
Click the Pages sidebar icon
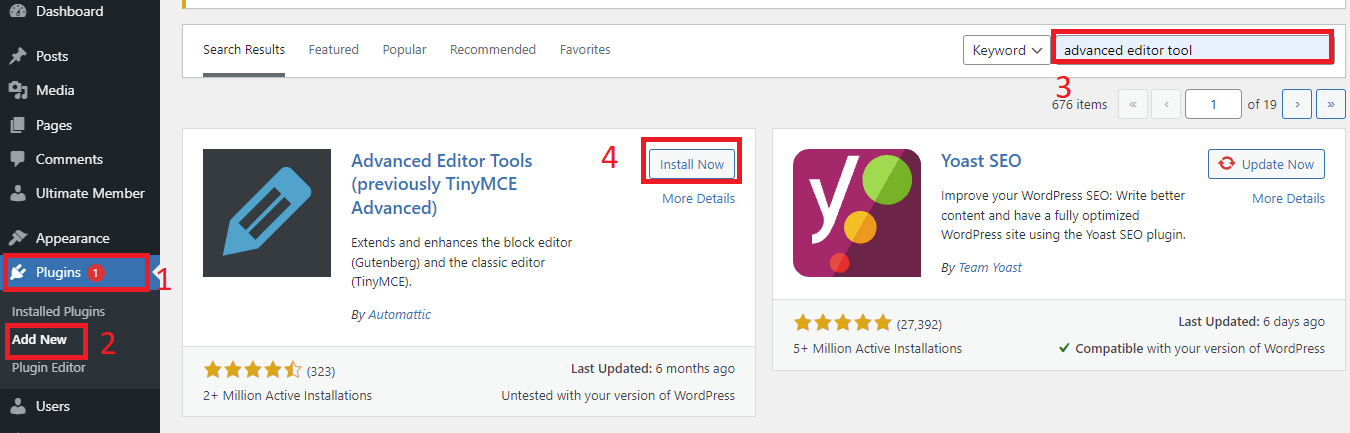pyautogui.click(x=18, y=125)
